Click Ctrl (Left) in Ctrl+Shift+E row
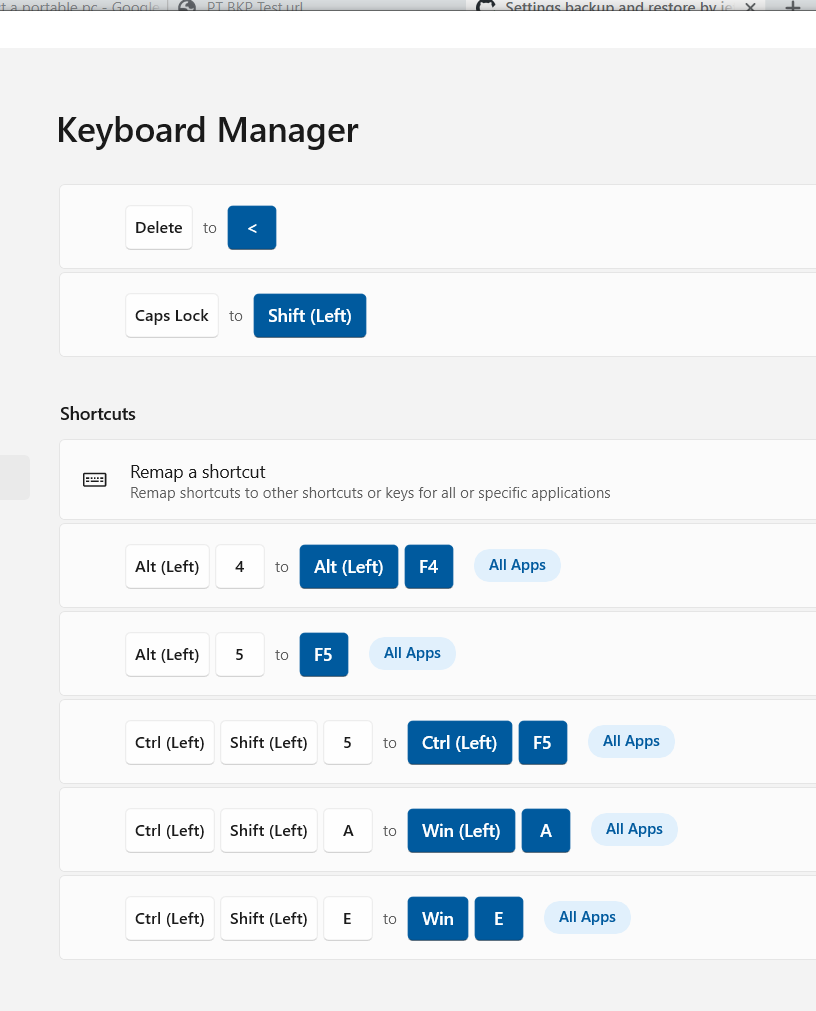 pyautogui.click(x=170, y=919)
